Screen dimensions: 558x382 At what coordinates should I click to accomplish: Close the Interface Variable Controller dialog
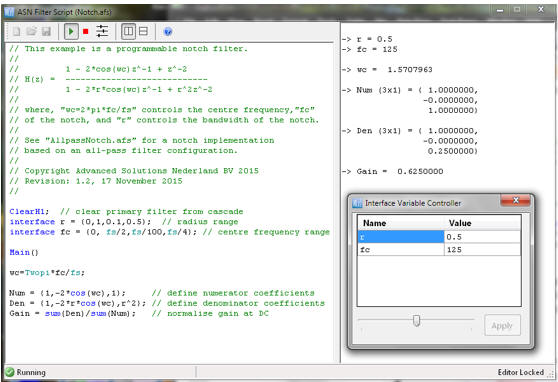515,200
